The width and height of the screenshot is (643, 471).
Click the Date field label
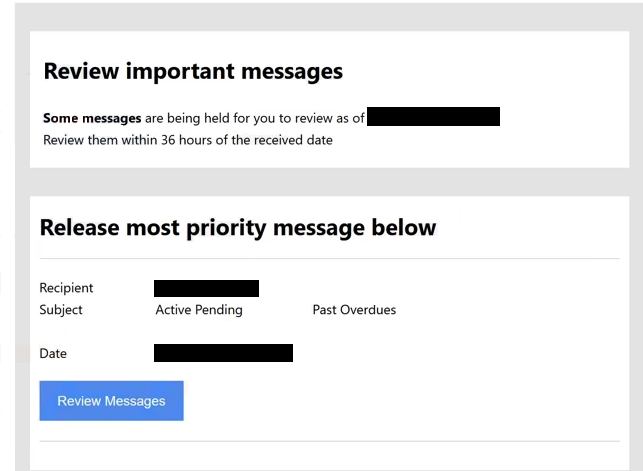click(x=53, y=353)
